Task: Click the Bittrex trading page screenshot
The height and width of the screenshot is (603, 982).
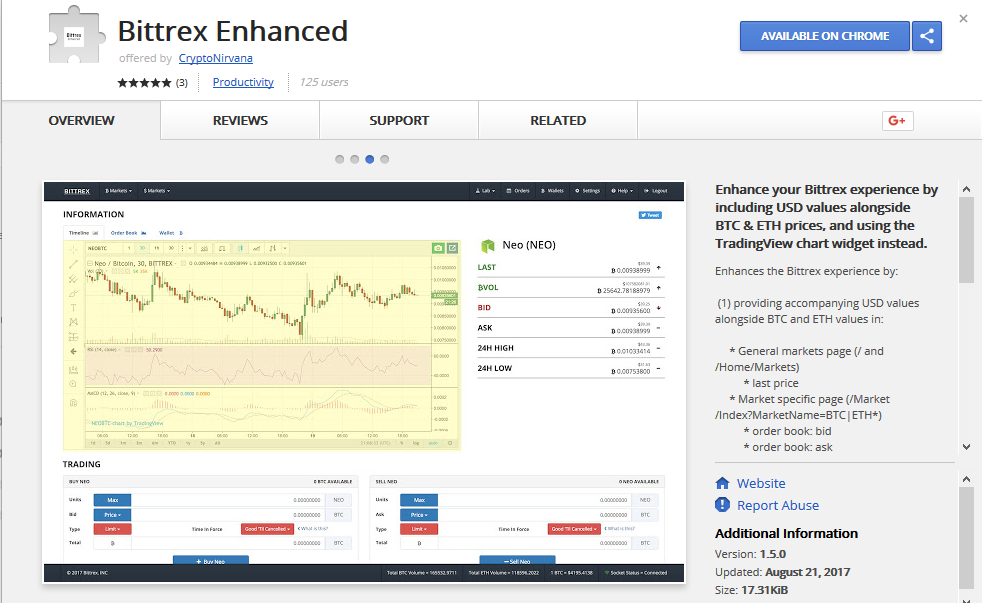Action: pyautogui.click(x=364, y=383)
